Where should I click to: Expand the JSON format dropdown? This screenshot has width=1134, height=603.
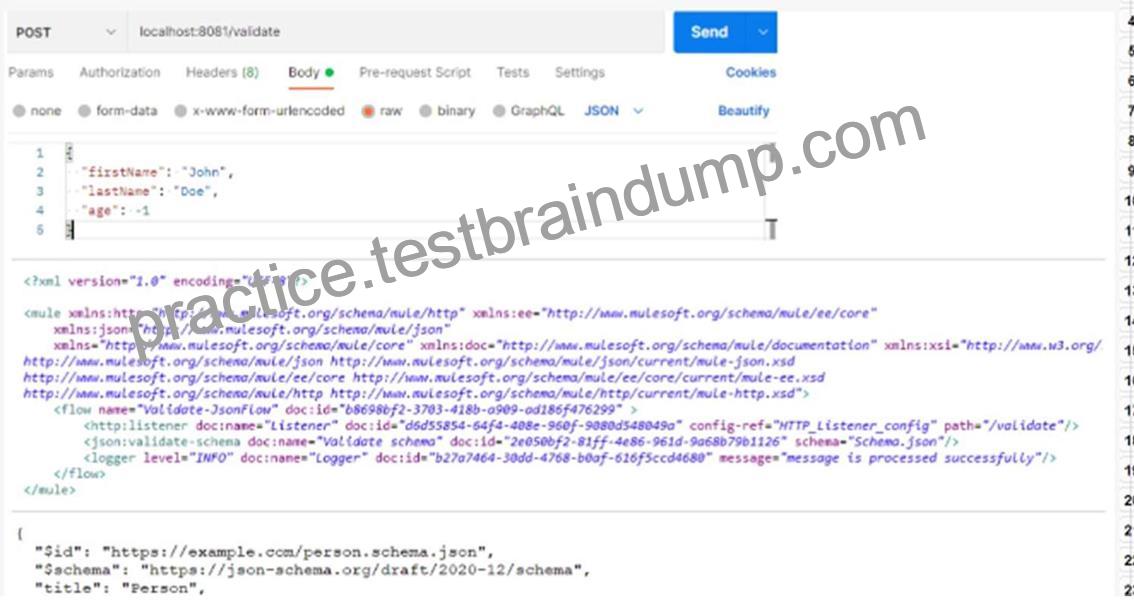613,111
